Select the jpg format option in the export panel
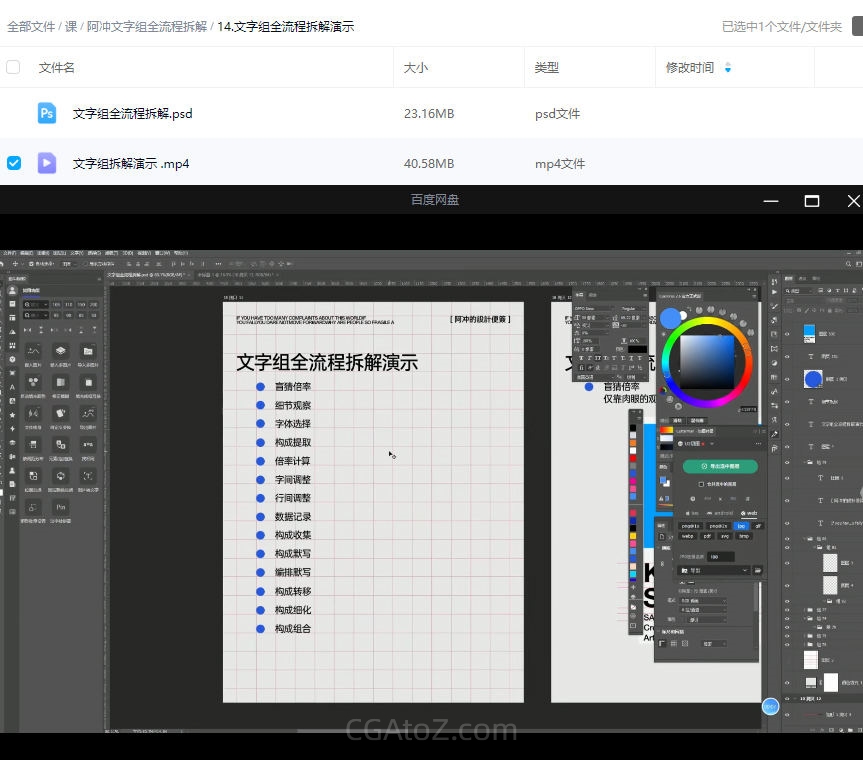 [x=740, y=525]
